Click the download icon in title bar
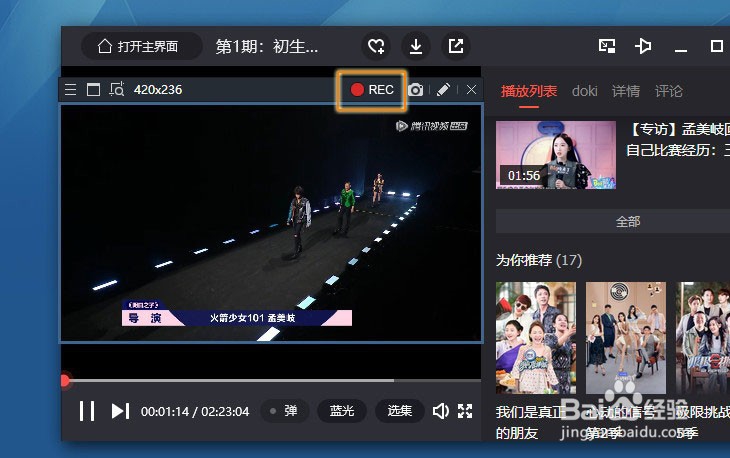Viewport: 730px width, 458px height. (x=416, y=46)
